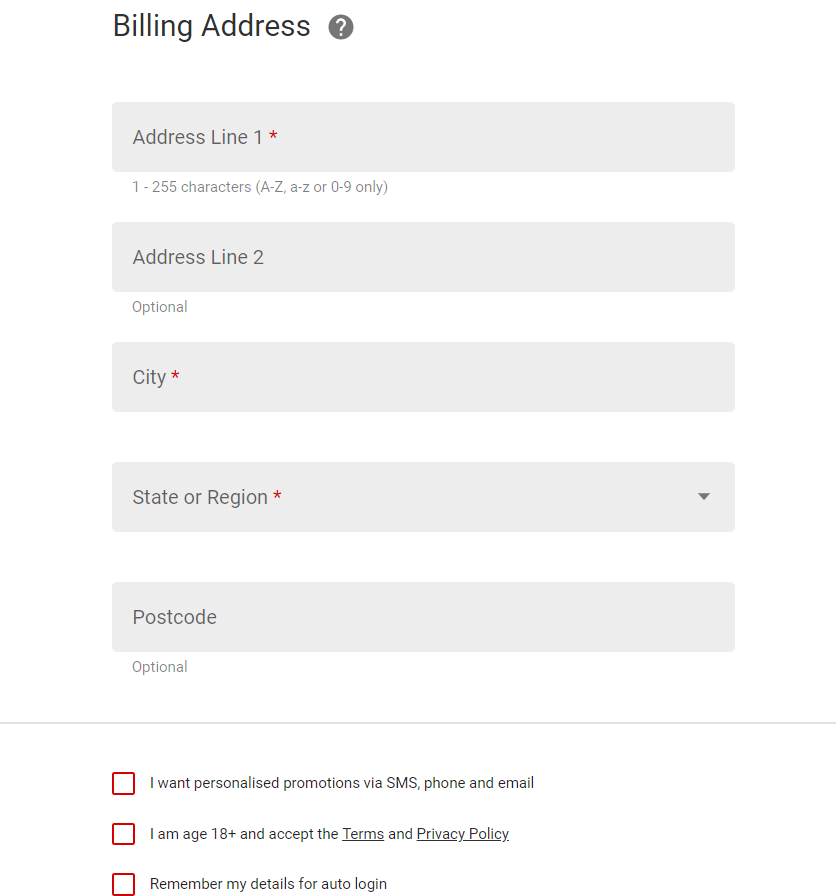Click the 1 - 255 characters hint text

(x=260, y=187)
